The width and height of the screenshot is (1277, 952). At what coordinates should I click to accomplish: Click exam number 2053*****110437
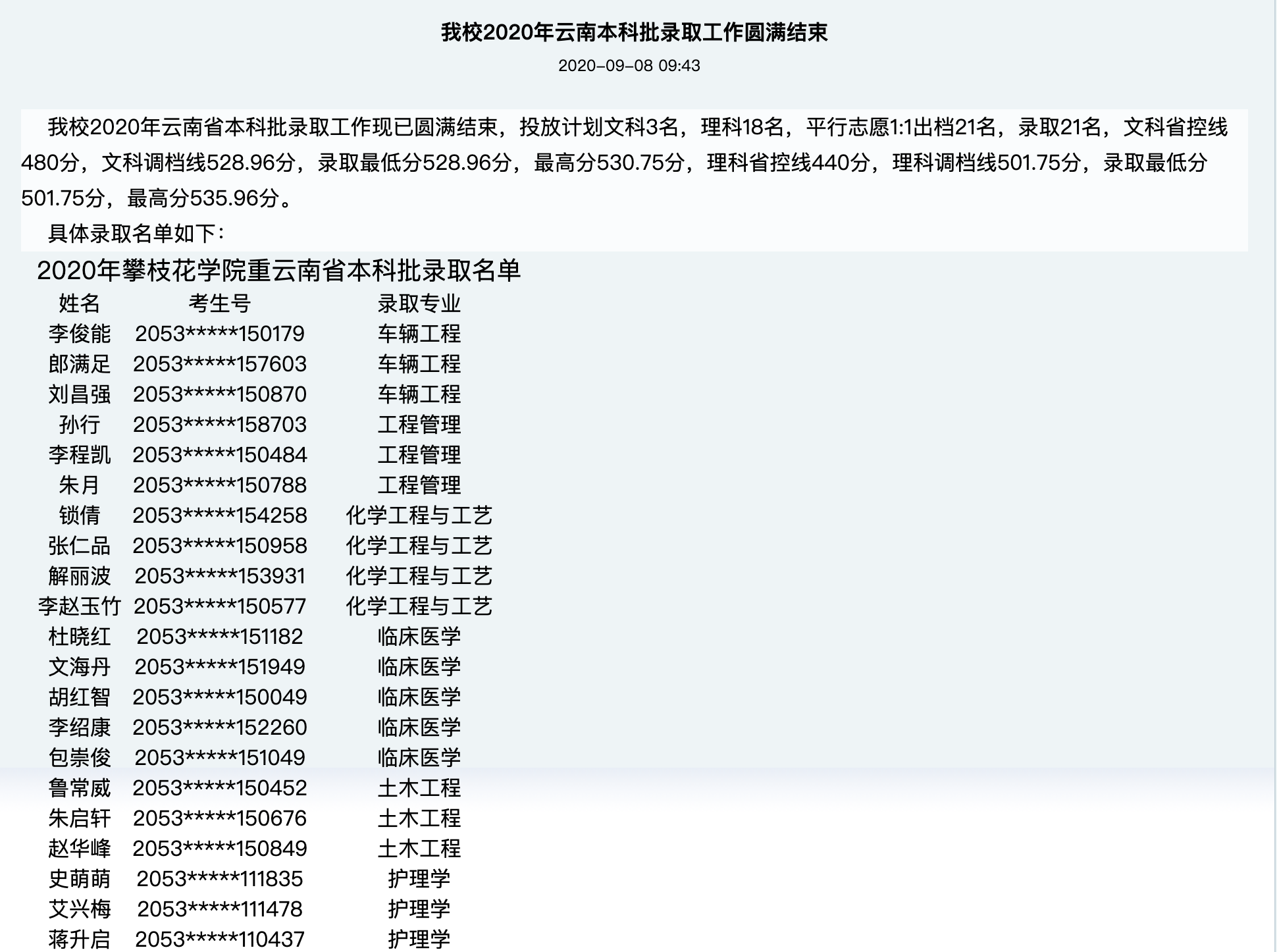(x=220, y=939)
